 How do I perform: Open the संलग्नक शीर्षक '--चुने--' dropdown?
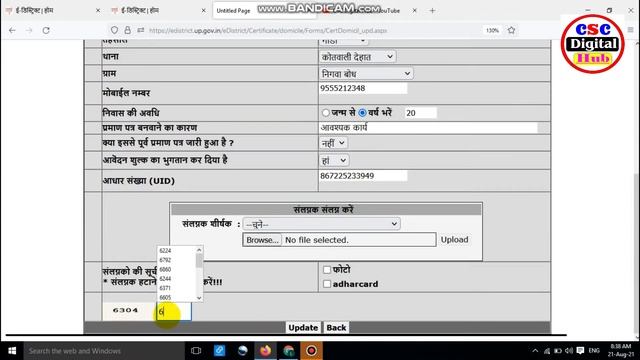(322, 224)
